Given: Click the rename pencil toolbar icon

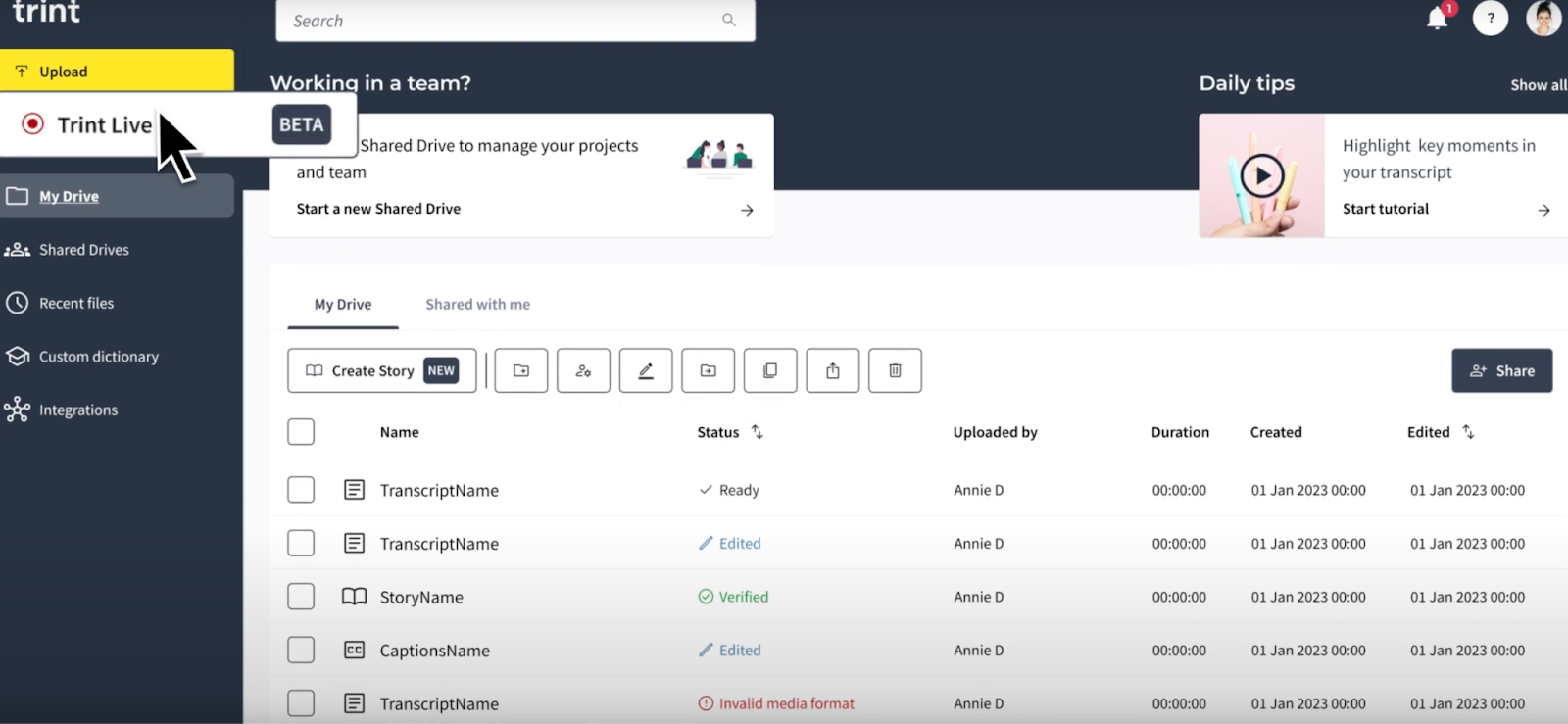Looking at the screenshot, I should (646, 370).
